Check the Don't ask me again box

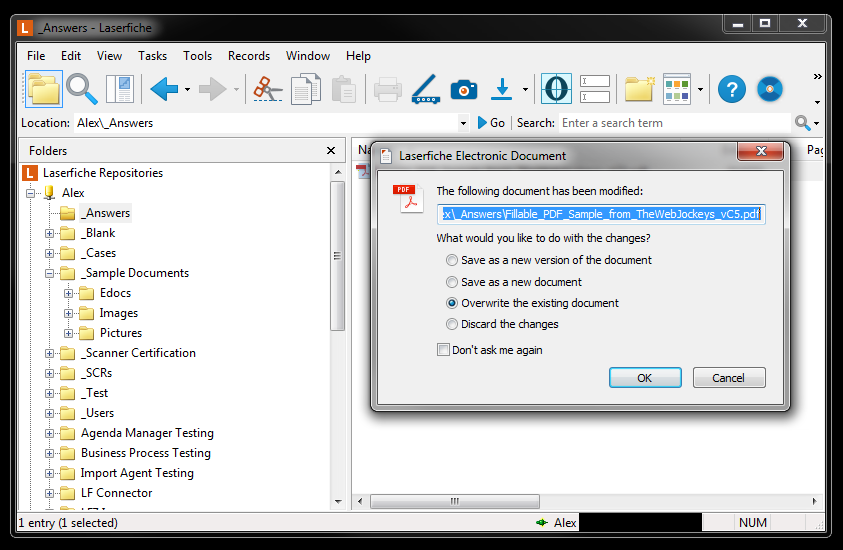pyautogui.click(x=444, y=350)
